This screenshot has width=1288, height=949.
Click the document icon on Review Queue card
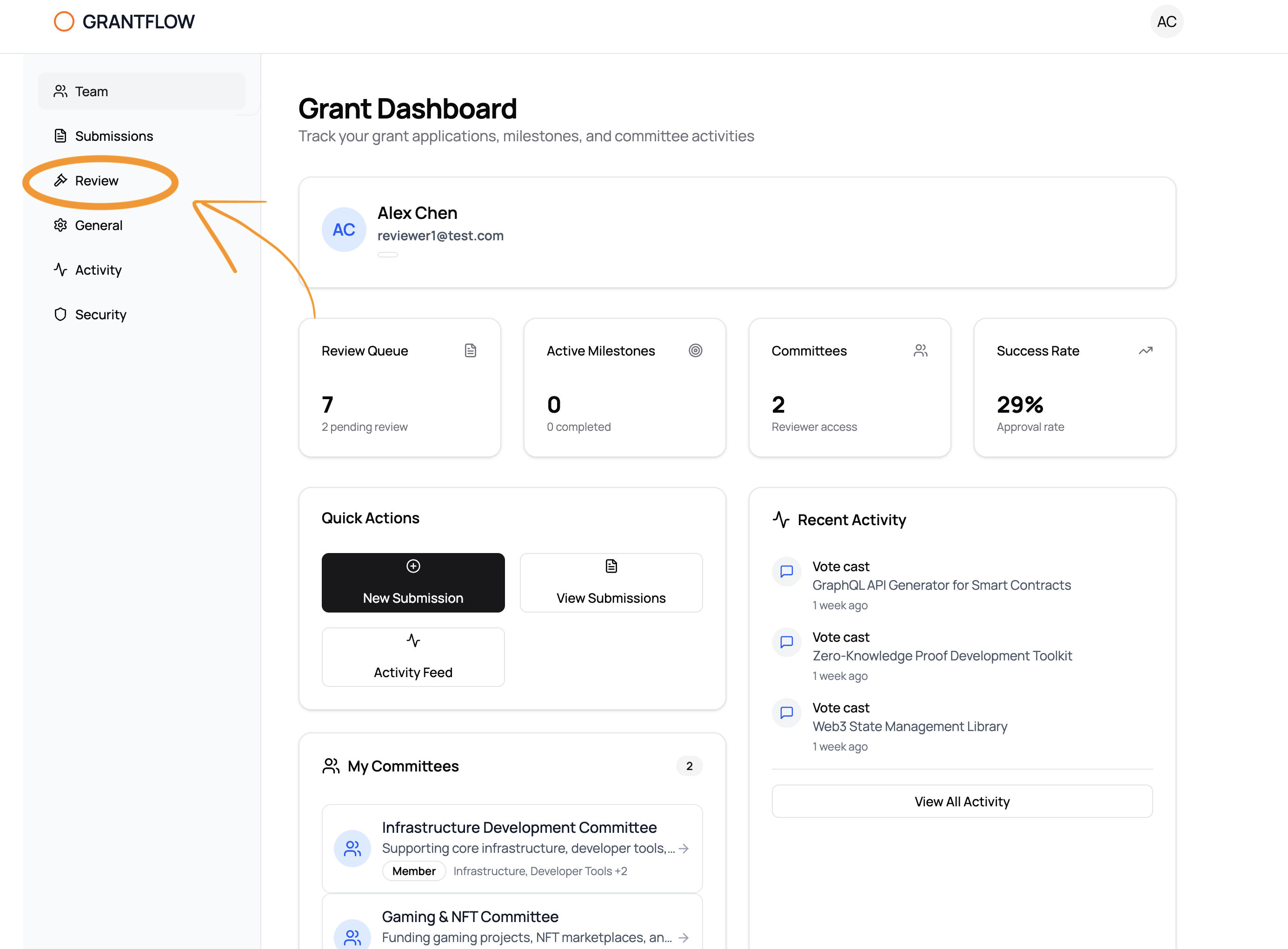click(x=471, y=350)
